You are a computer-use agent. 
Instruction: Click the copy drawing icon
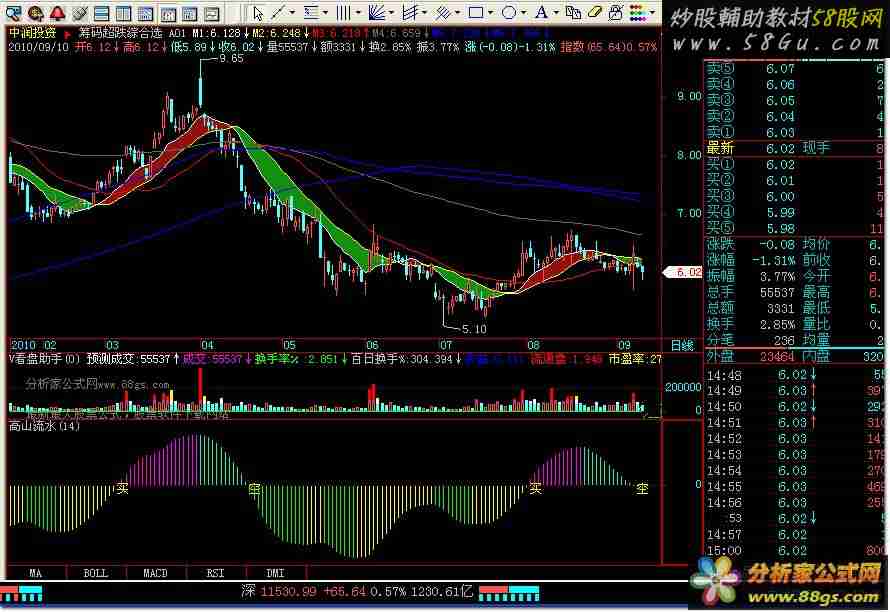point(572,13)
